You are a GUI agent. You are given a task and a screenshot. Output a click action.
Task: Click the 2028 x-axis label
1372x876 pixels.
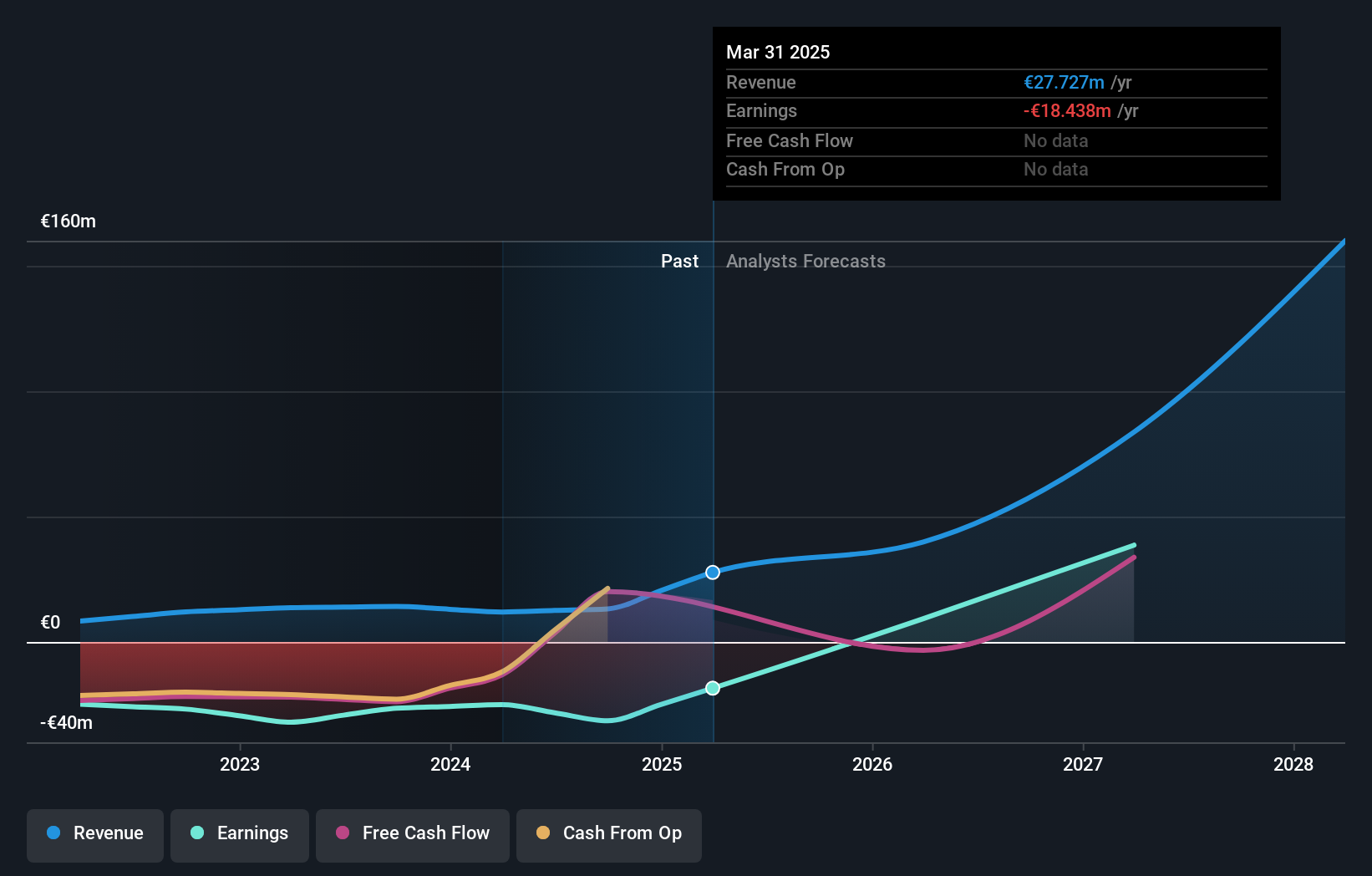(1293, 764)
